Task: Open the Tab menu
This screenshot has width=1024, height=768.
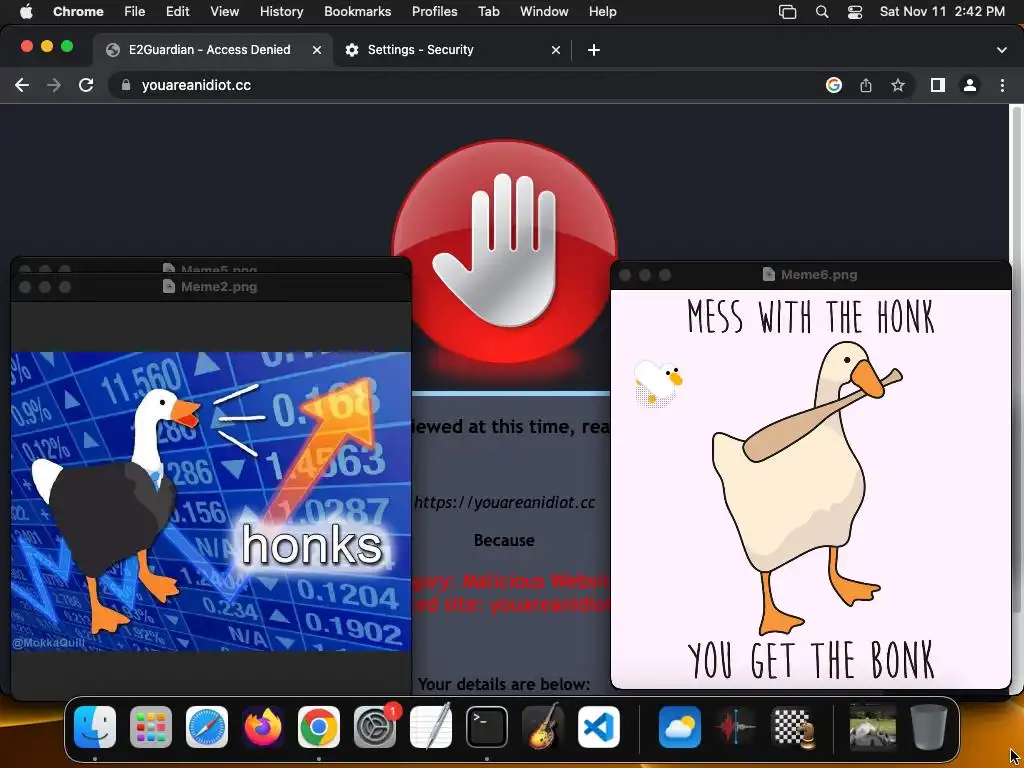Action: click(x=488, y=11)
